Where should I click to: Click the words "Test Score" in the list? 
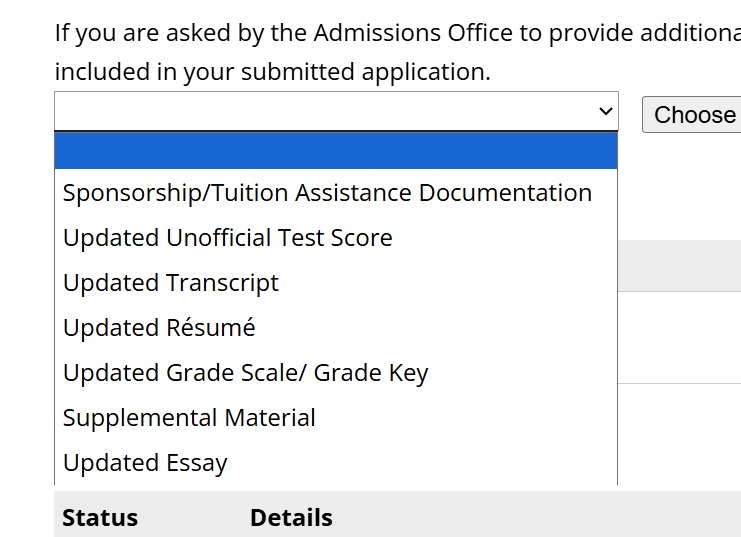pyautogui.click(x=343, y=238)
